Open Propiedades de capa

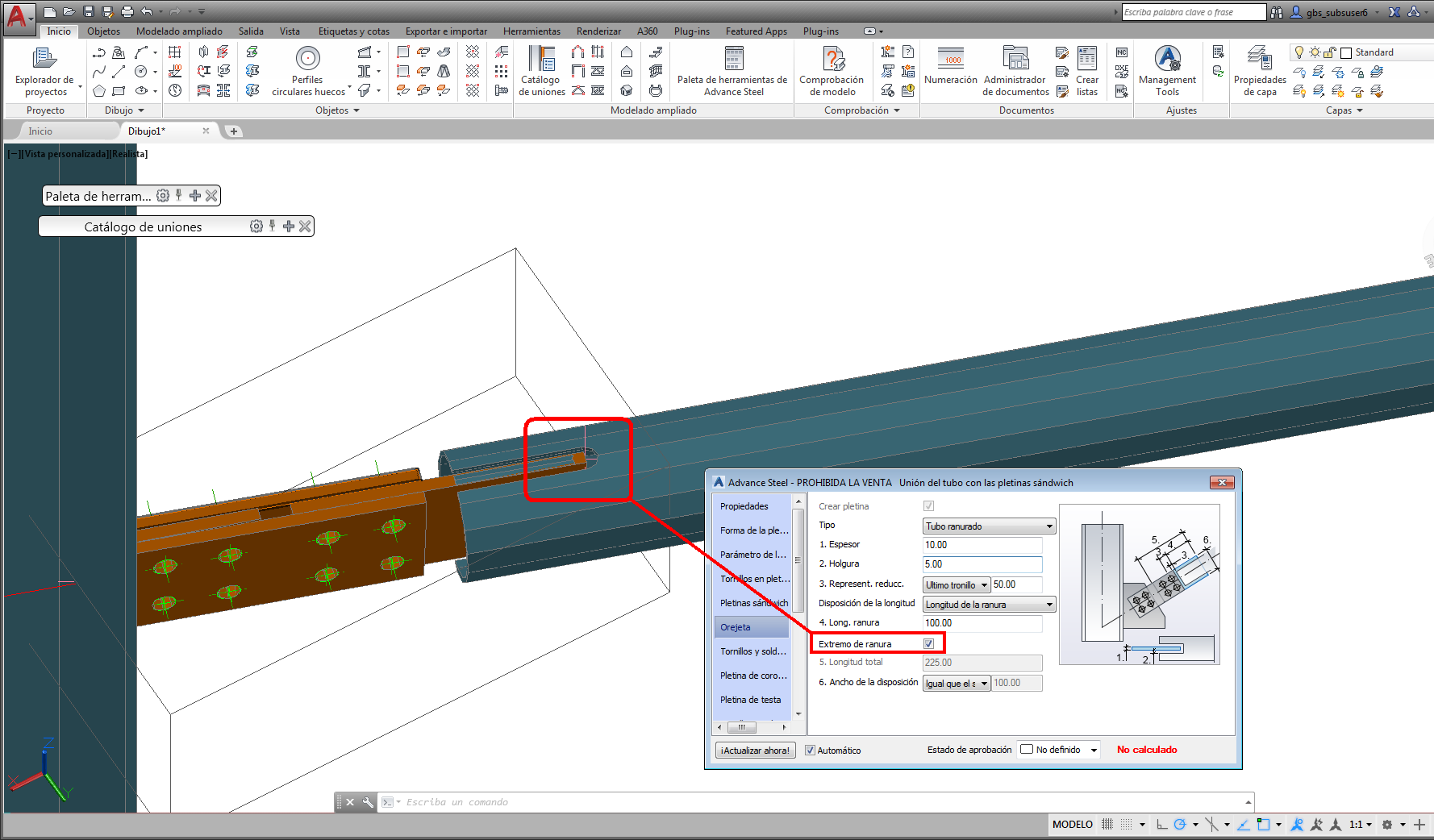pos(1260,71)
